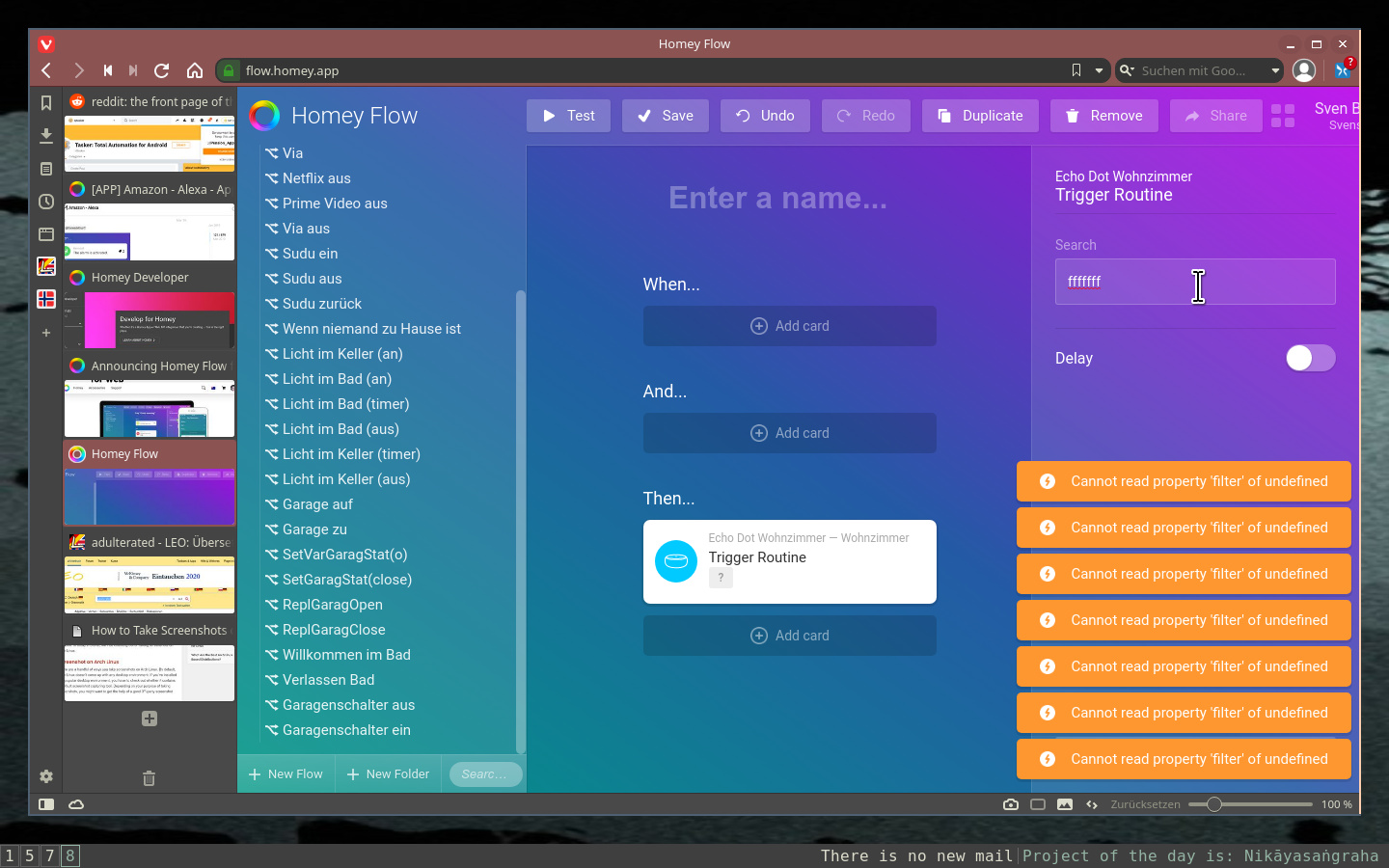Click the flow name field

(x=778, y=198)
